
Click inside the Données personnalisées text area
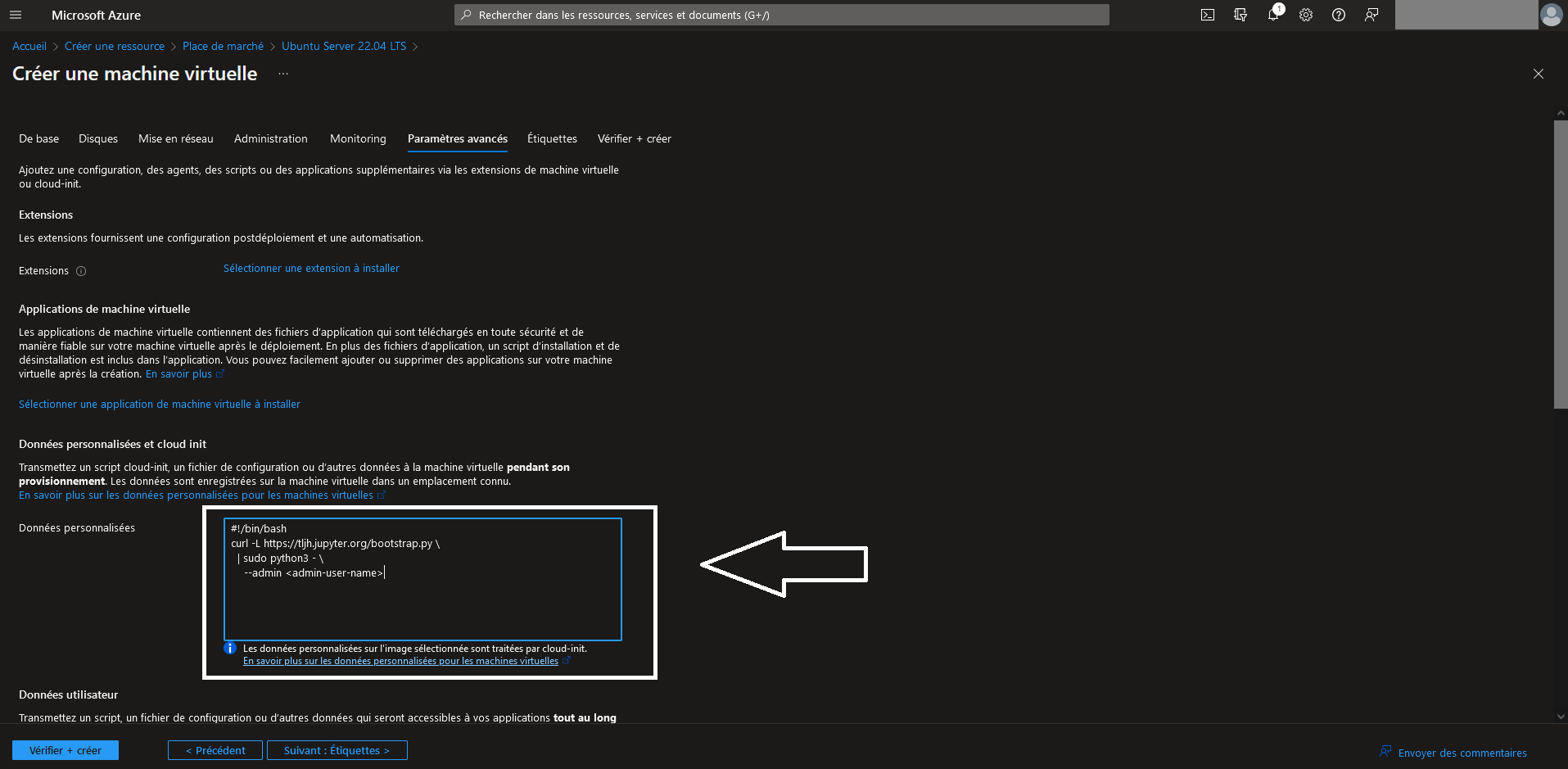[x=423, y=579]
